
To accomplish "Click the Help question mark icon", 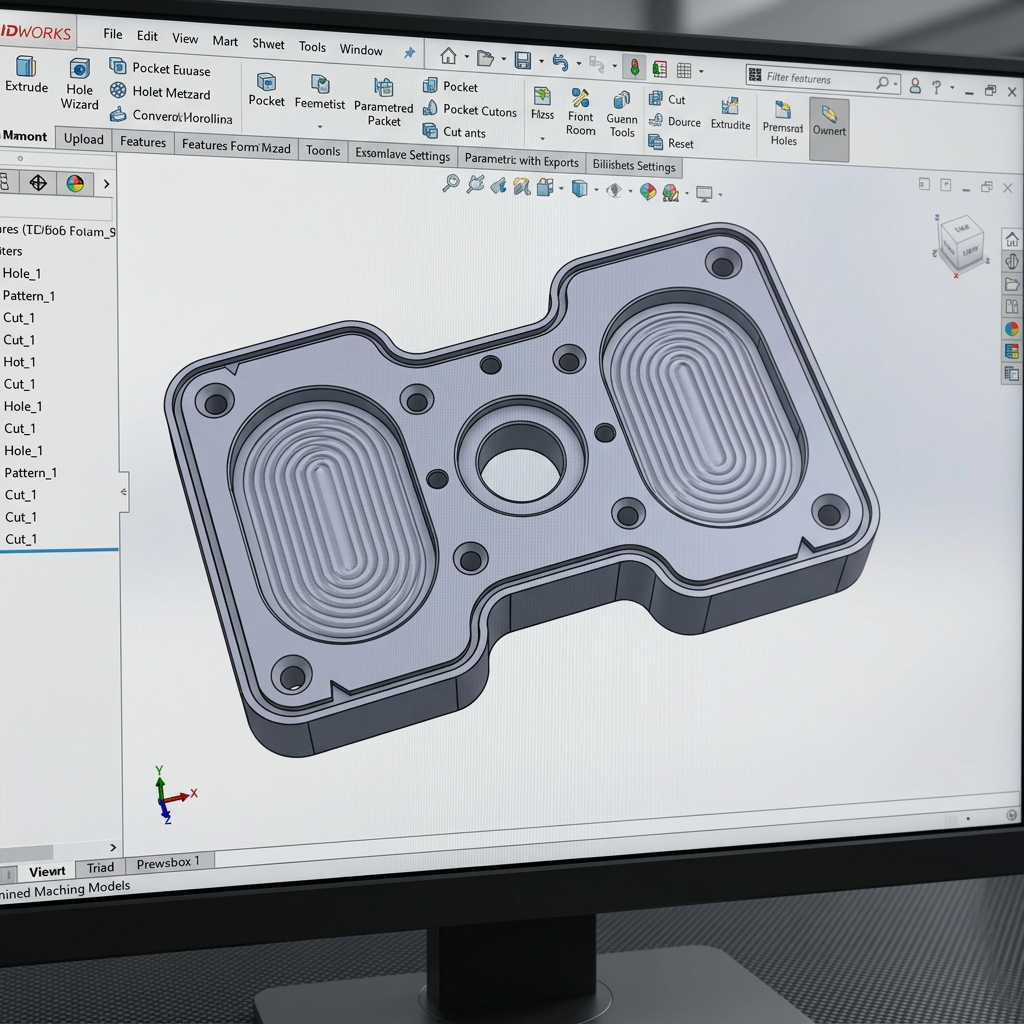I will tap(936, 87).
